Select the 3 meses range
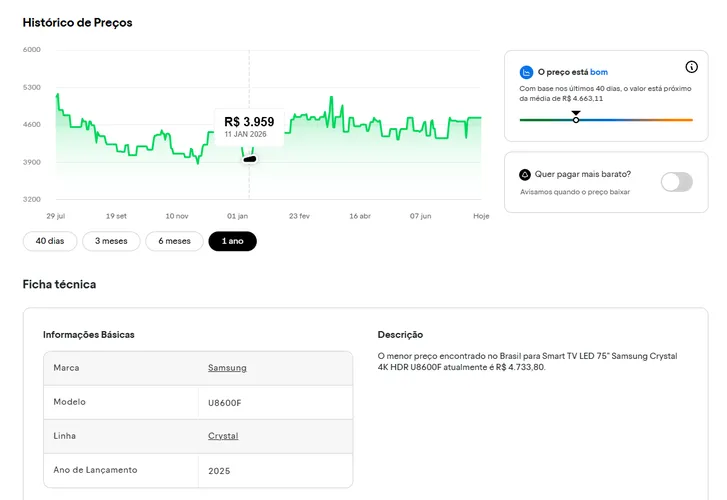The height and width of the screenshot is (500, 727). pos(111,241)
